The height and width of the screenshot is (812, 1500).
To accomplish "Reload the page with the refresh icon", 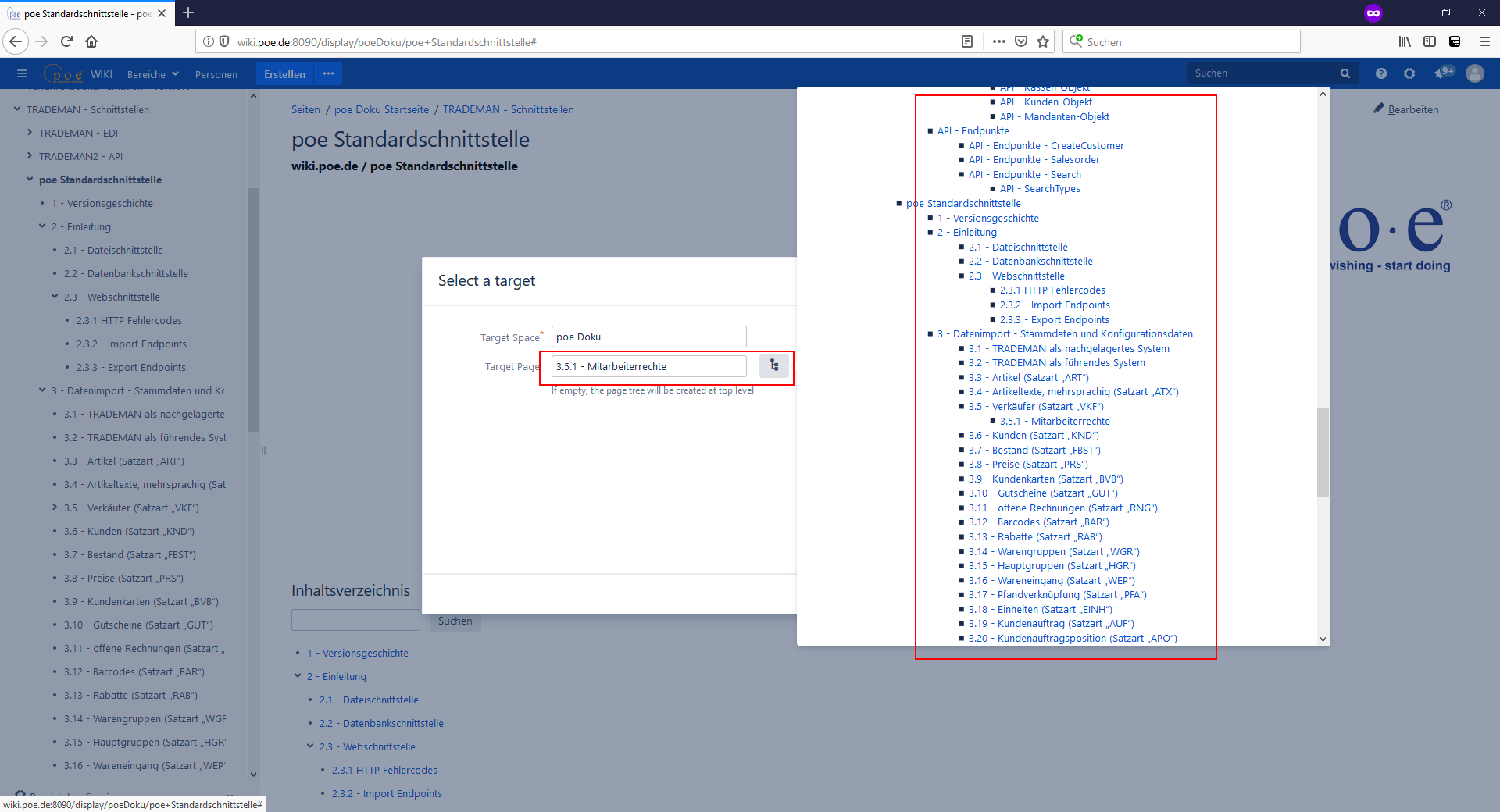I will tap(66, 42).
